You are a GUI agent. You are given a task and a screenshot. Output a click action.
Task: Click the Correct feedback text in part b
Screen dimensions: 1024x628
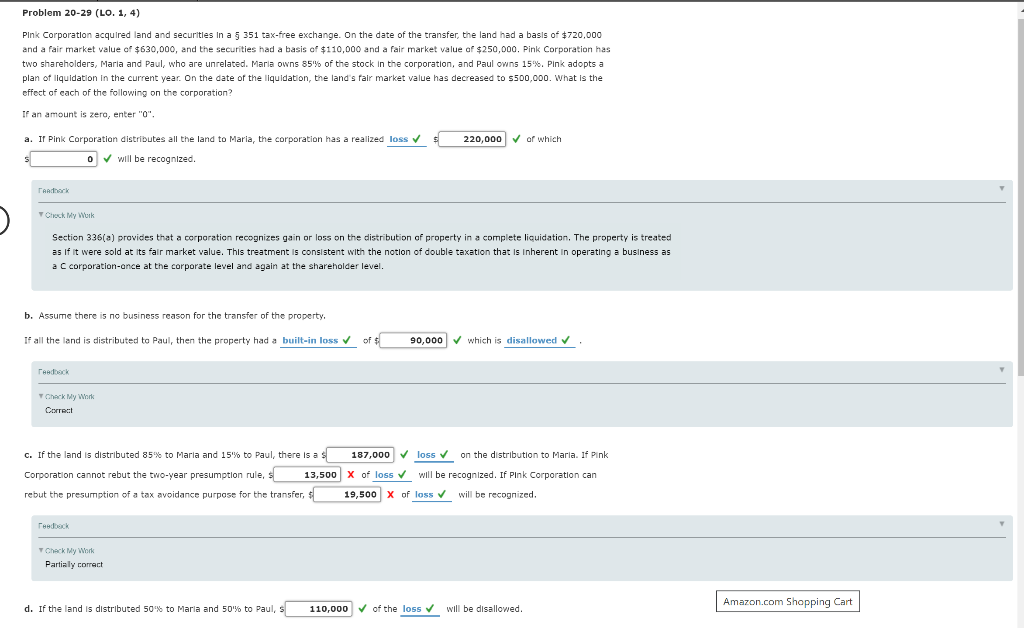[59, 410]
